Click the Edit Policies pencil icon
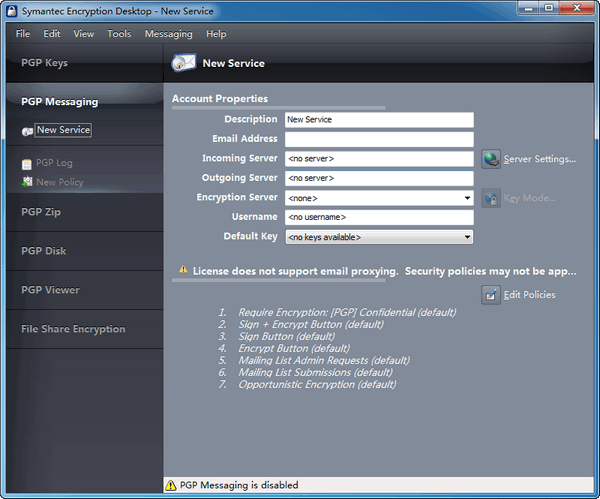This screenshot has width=600, height=499. pyautogui.click(x=491, y=294)
